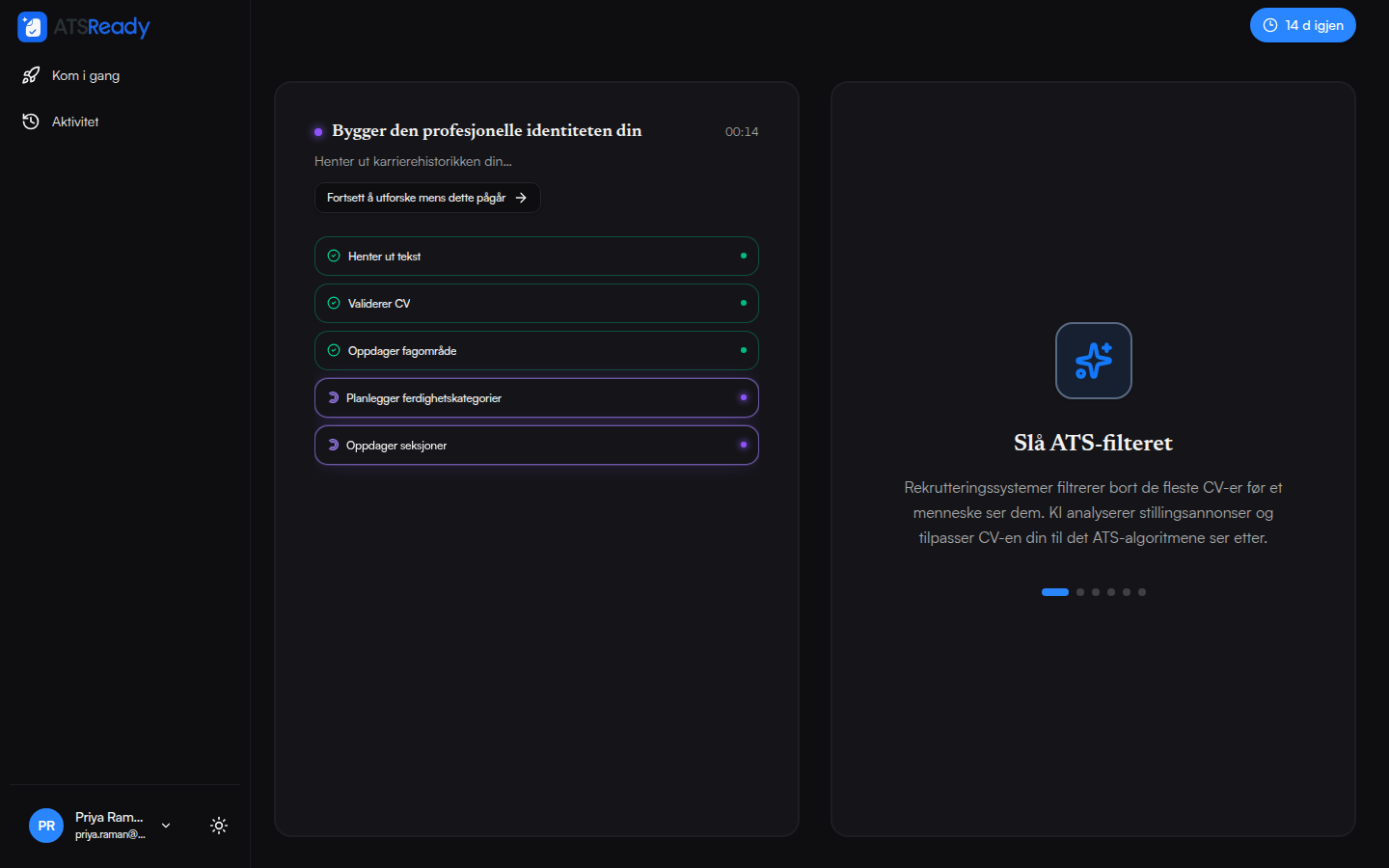This screenshot has height=868, width=1389.
Task: Select the second carousel dot indicator
Action: [1080, 592]
